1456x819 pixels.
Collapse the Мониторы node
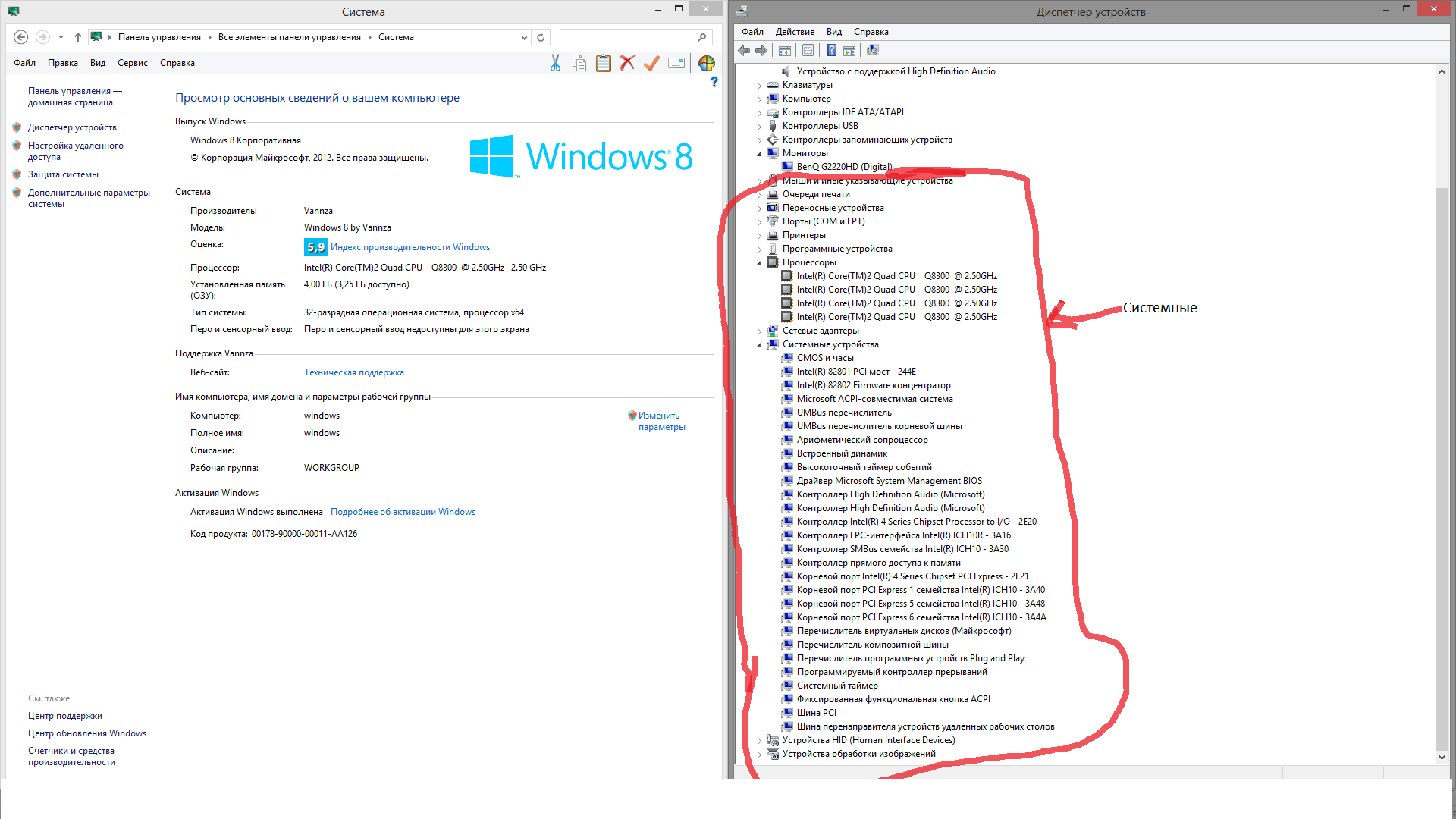click(759, 154)
